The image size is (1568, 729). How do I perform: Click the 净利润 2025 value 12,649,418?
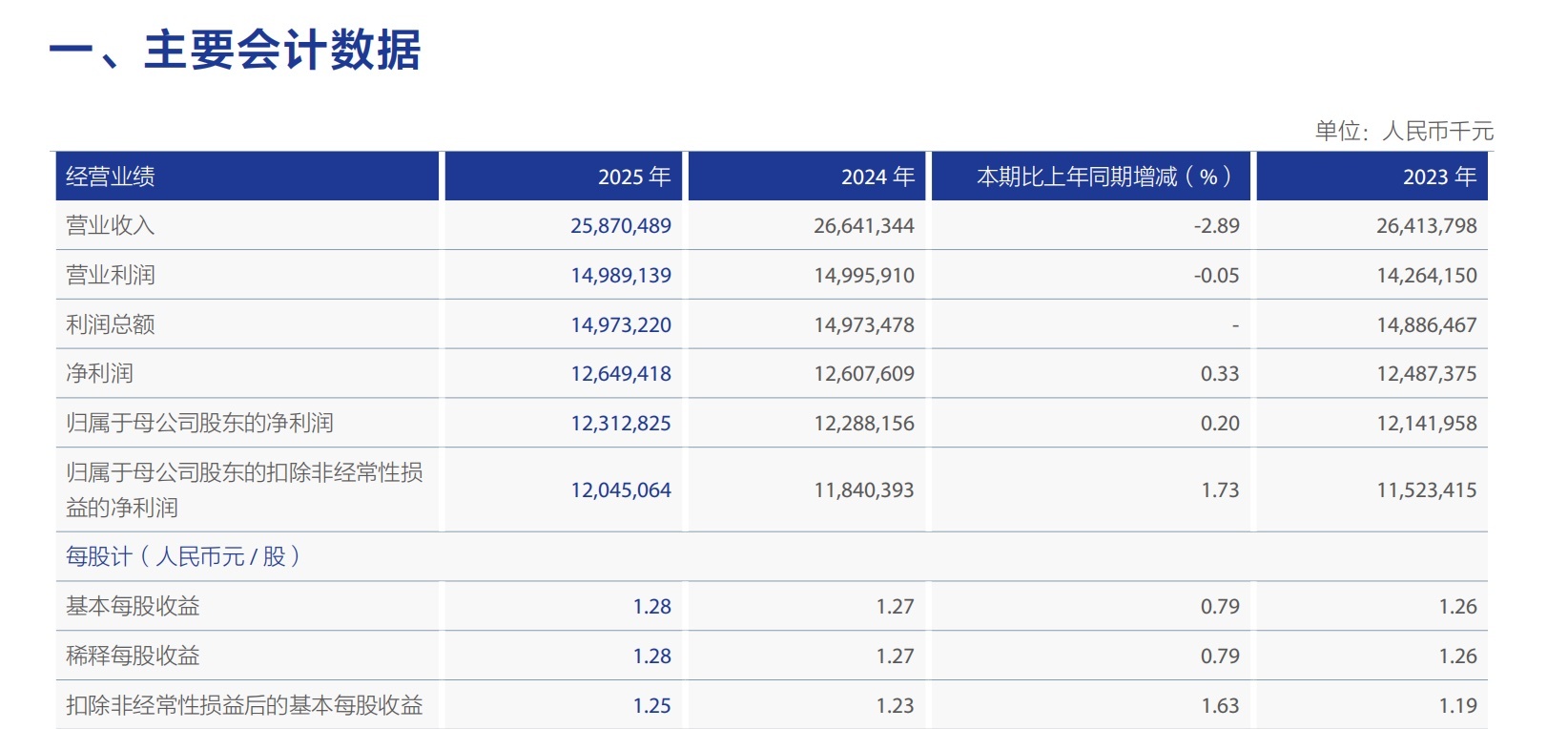tap(621, 374)
